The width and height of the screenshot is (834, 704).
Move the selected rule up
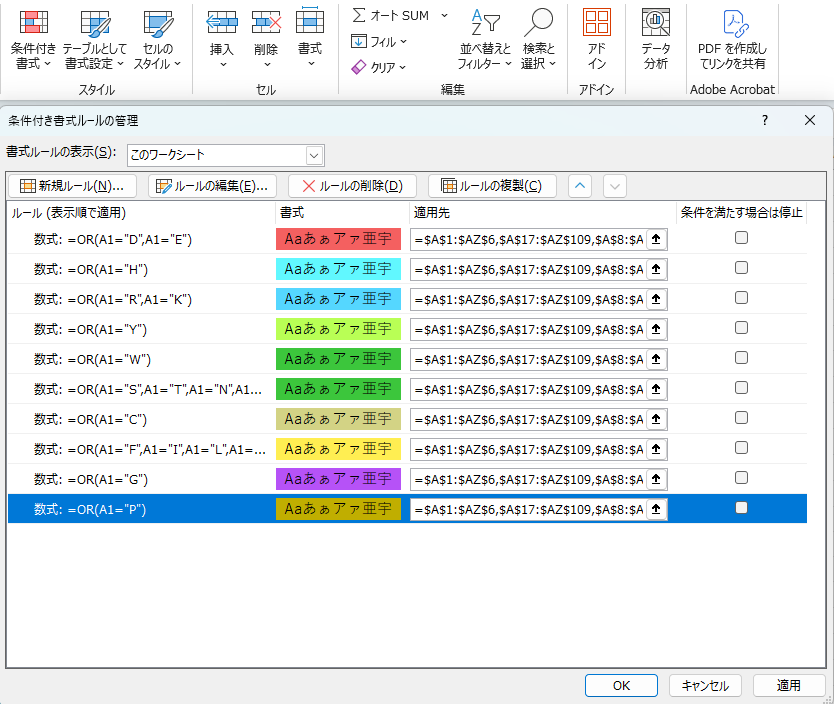pos(580,186)
